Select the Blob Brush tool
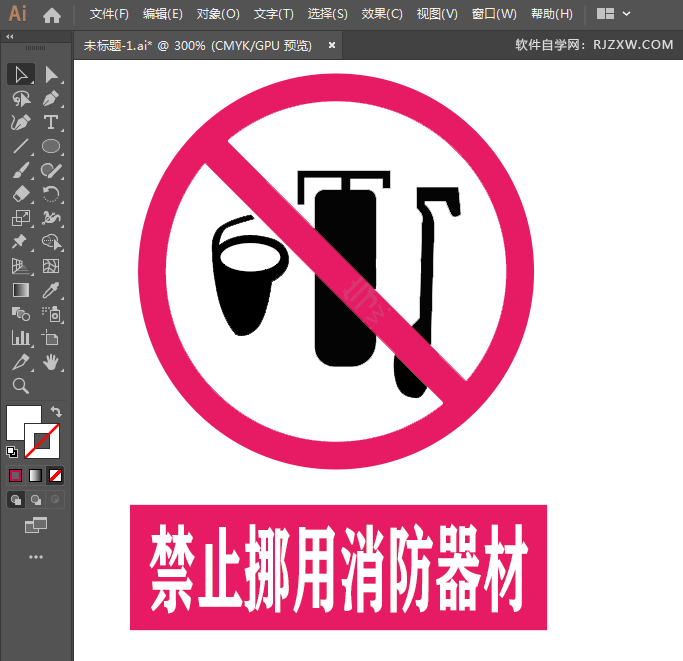The width and height of the screenshot is (683, 661). click(51, 170)
